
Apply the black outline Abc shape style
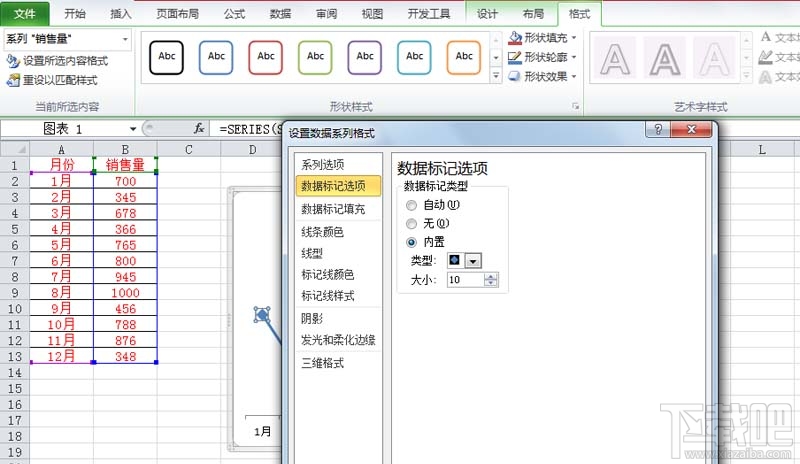coord(166,57)
